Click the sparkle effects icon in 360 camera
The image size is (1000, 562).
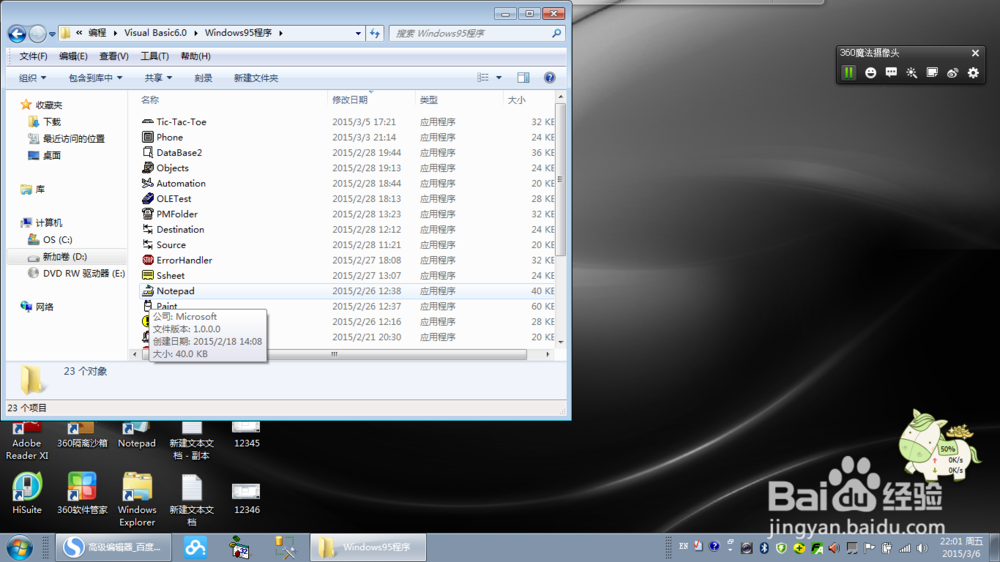911,73
